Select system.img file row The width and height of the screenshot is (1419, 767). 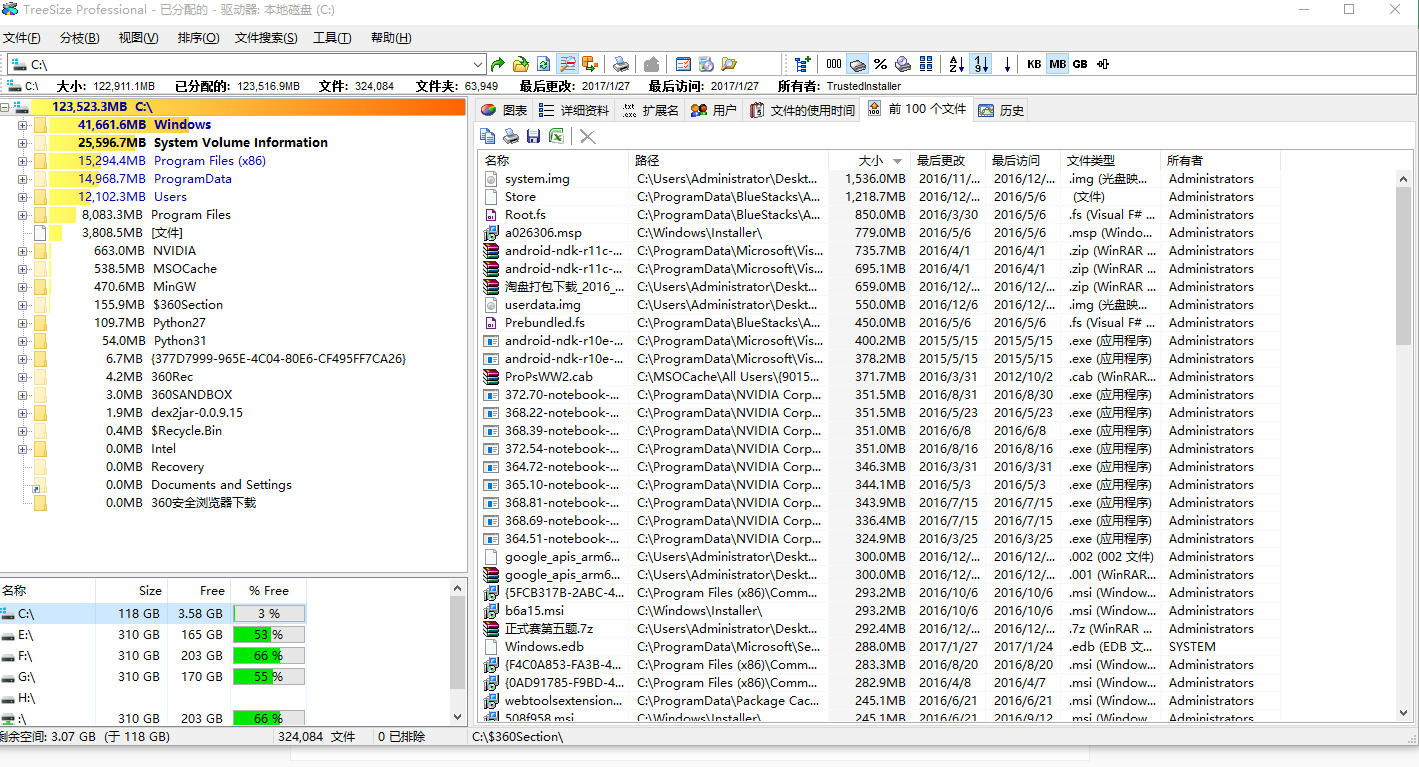pos(880,179)
